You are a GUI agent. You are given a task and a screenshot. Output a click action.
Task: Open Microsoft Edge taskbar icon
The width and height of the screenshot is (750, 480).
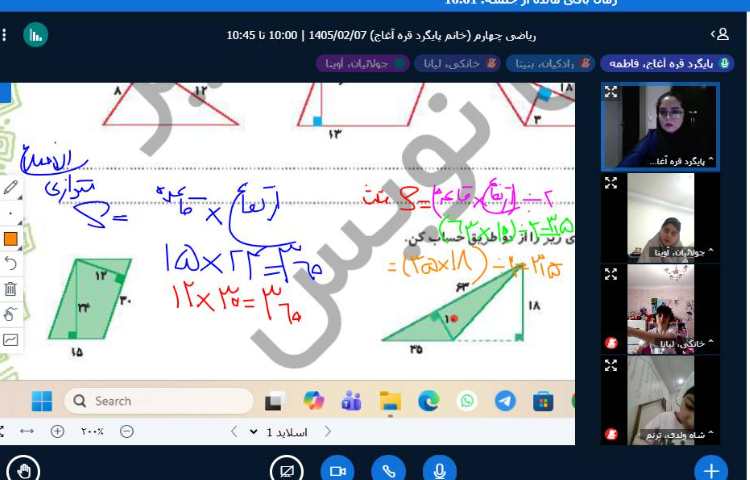(429, 401)
